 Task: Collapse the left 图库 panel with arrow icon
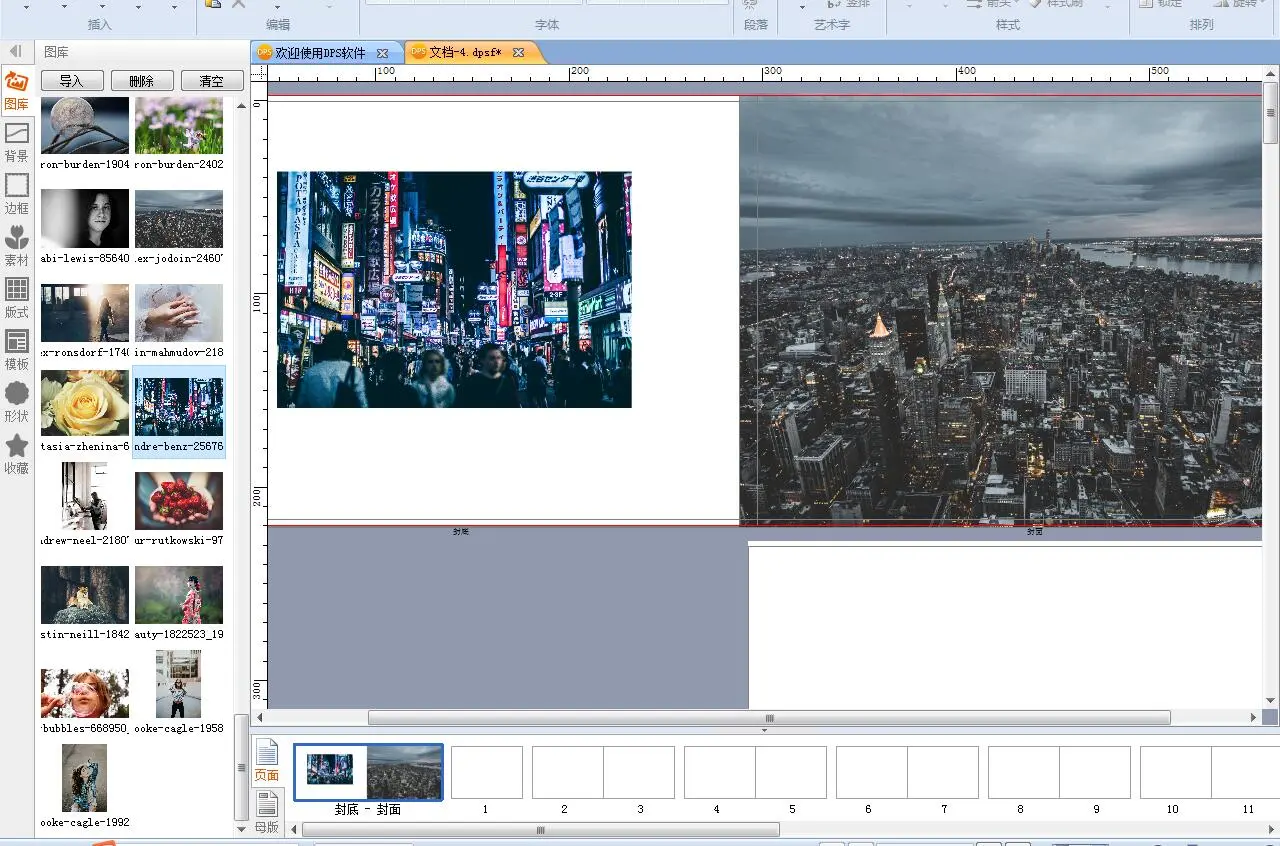(16, 51)
